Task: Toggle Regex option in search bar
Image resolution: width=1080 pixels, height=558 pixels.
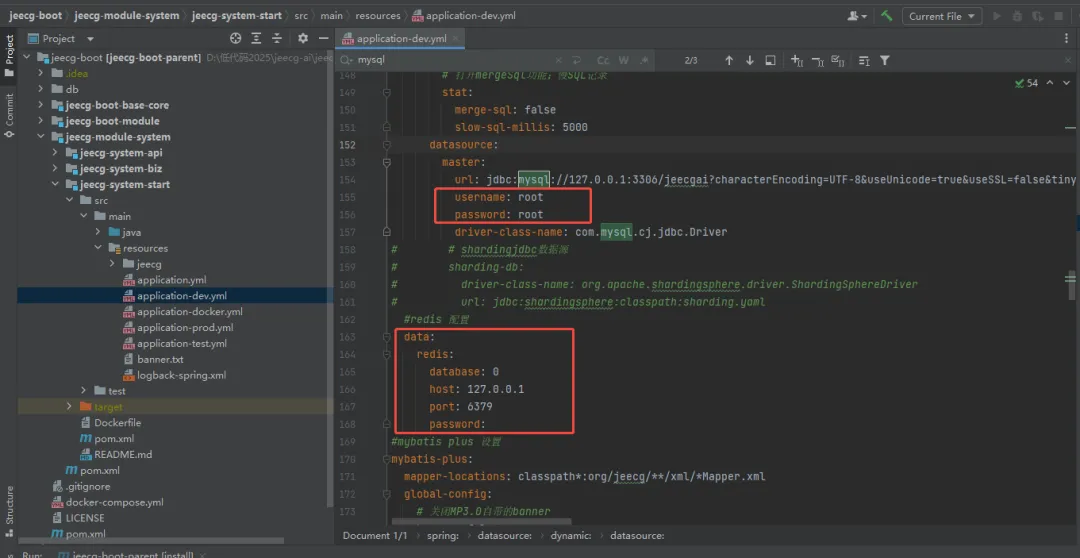Action: point(644,61)
